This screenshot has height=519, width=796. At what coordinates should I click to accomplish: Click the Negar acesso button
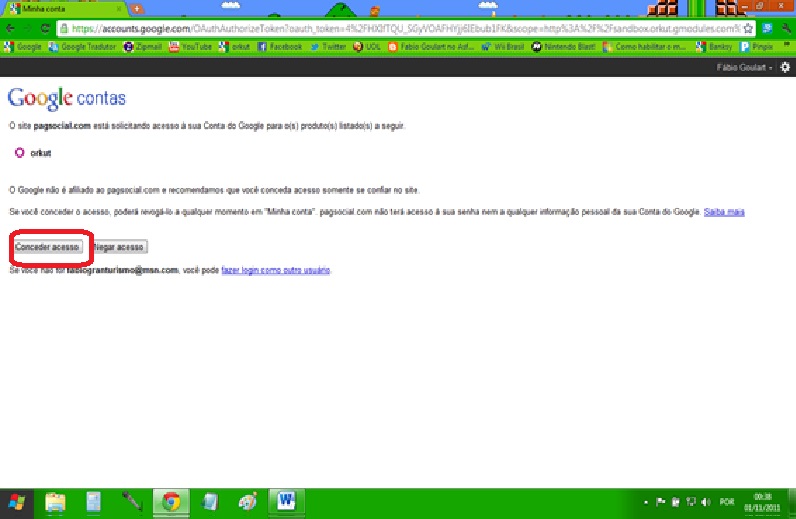click(119, 246)
